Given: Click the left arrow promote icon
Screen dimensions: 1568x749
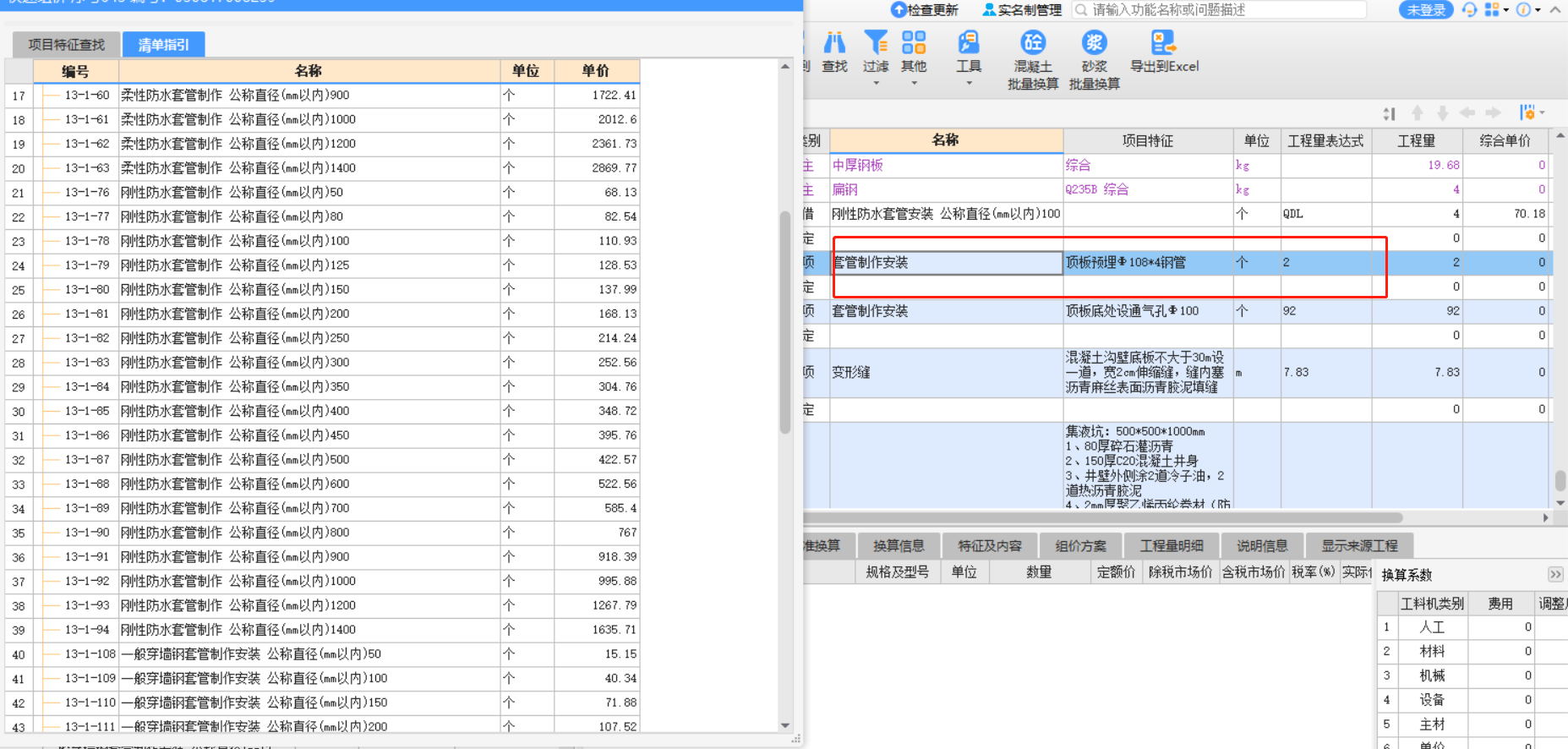Looking at the screenshot, I should 1467,113.
